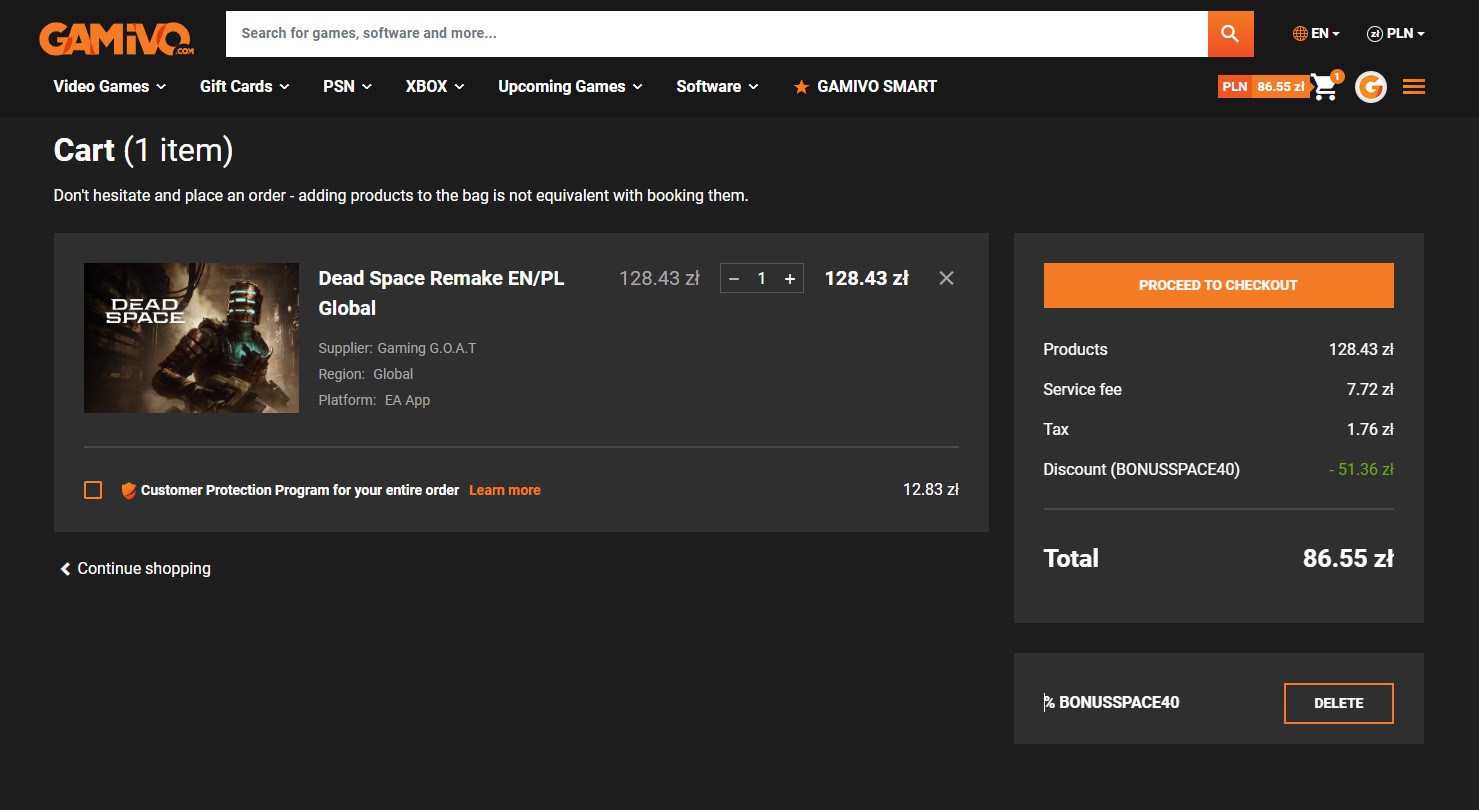The height and width of the screenshot is (810, 1479).
Task: Remove Dead Space from cart with X
Action: coord(946,278)
